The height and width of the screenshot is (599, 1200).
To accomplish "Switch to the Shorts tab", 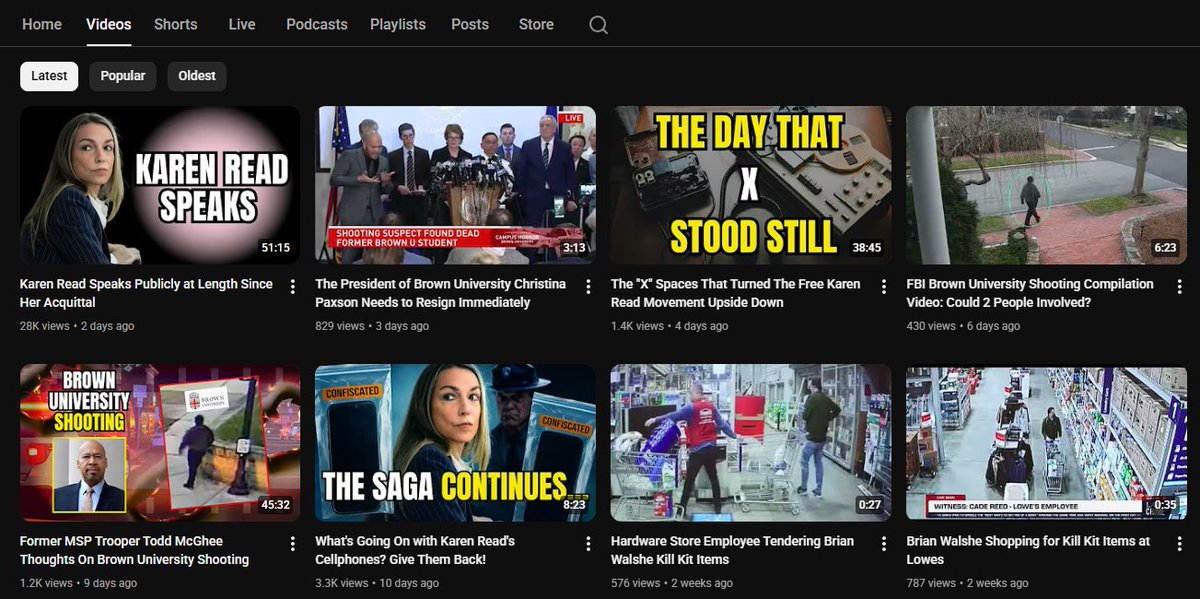I will (176, 24).
